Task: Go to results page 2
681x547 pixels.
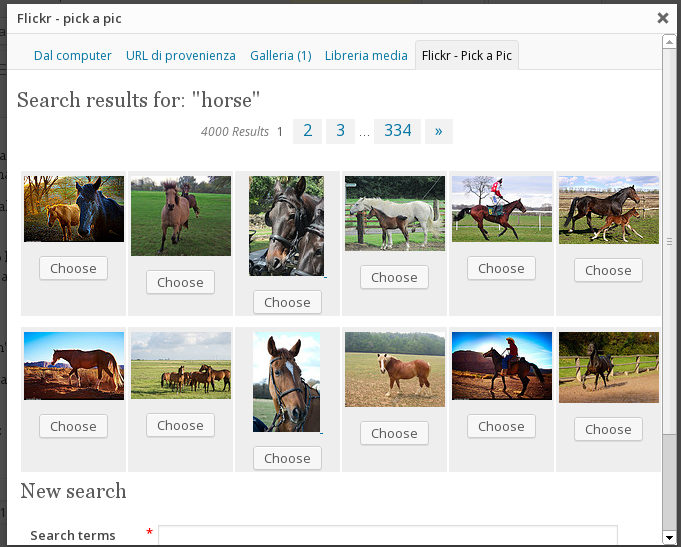Action: (307, 131)
